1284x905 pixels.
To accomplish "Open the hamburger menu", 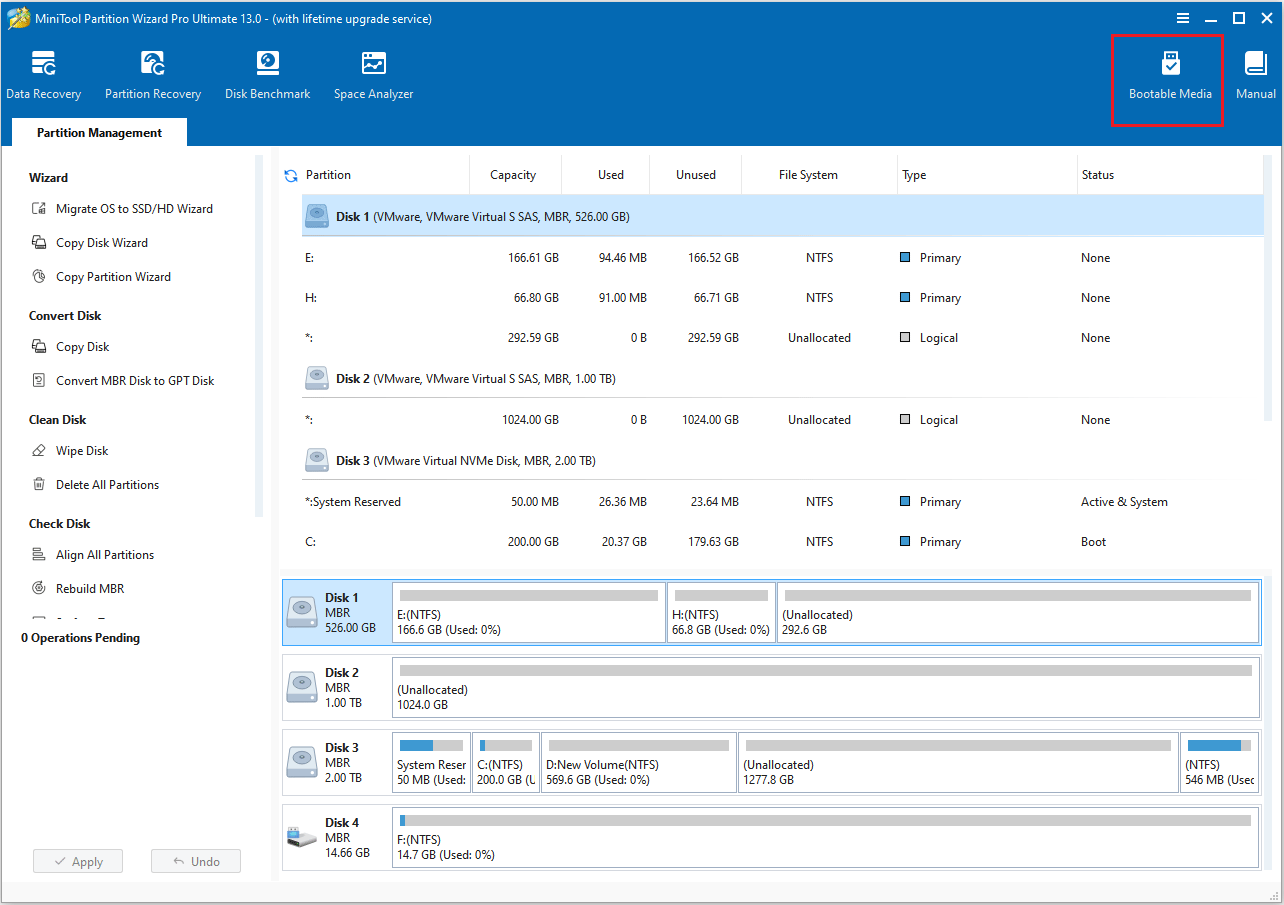I will click(1183, 17).
